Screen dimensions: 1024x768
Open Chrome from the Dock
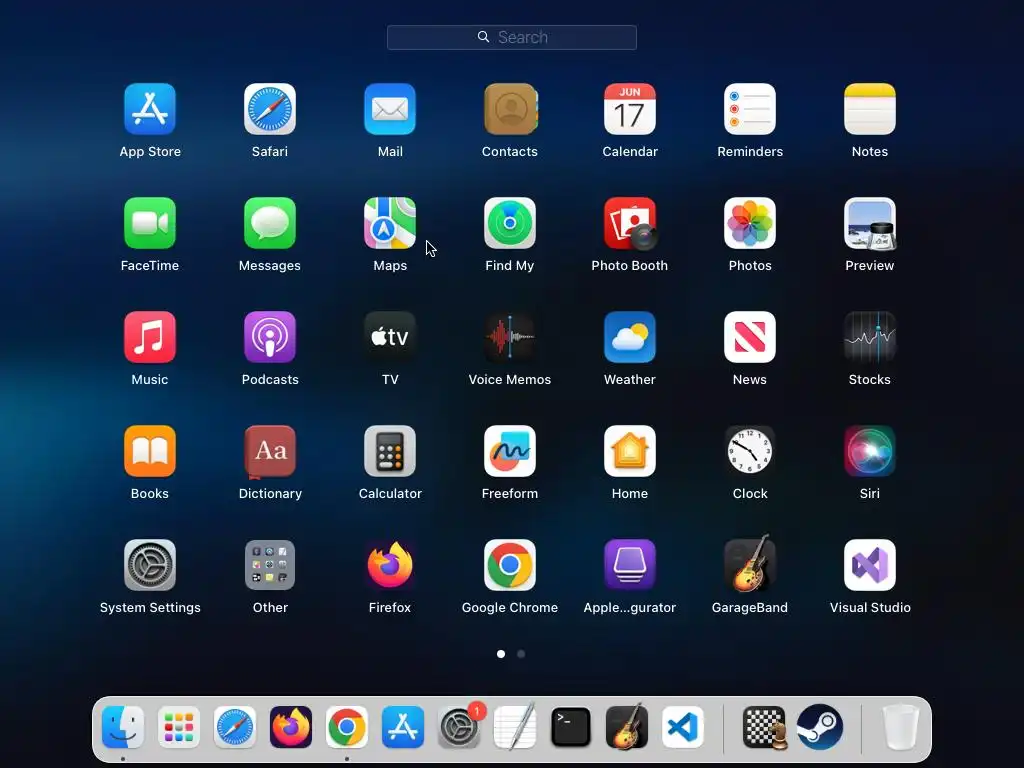[x=347, y=727]
